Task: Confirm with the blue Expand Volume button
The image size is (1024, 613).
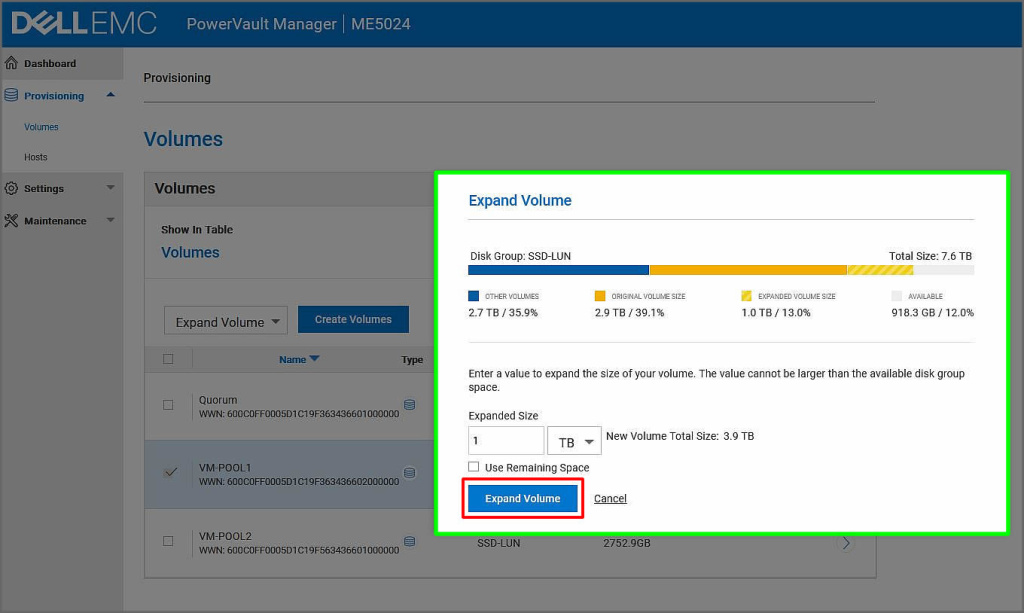Action: click(x=522, y=498)
